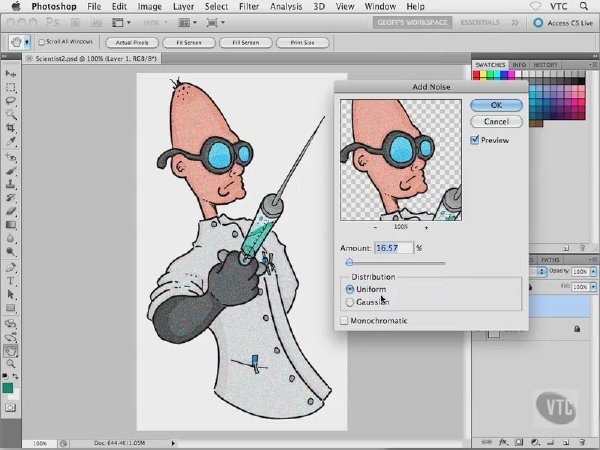
Task: Click Cancel in Add Noise dialog
Action: pyautogui.click(x=496, y=122)
